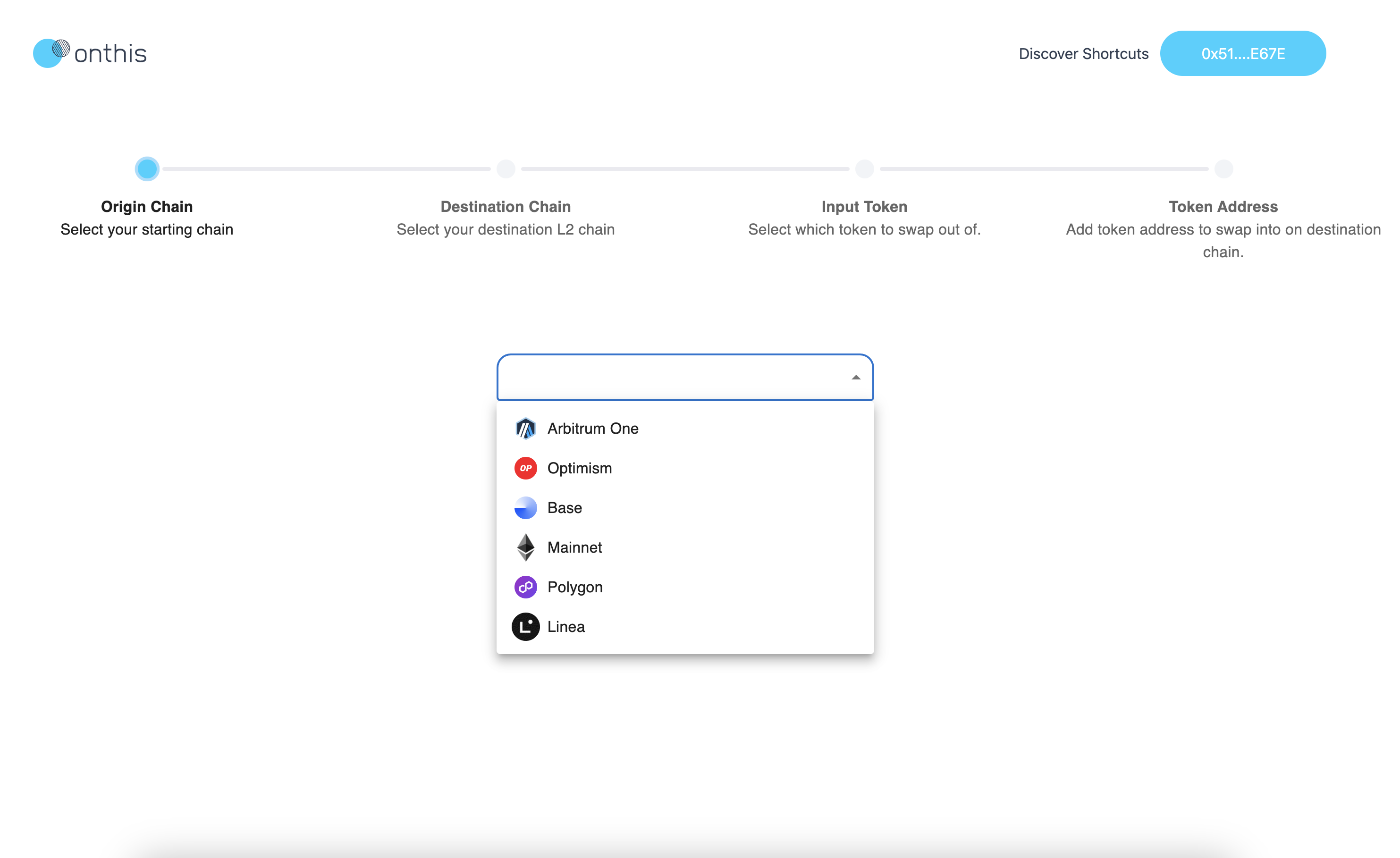Viewport: 1400px width, 858px height.
Task: Click the black Linea icon
Action: coord(525,626)
